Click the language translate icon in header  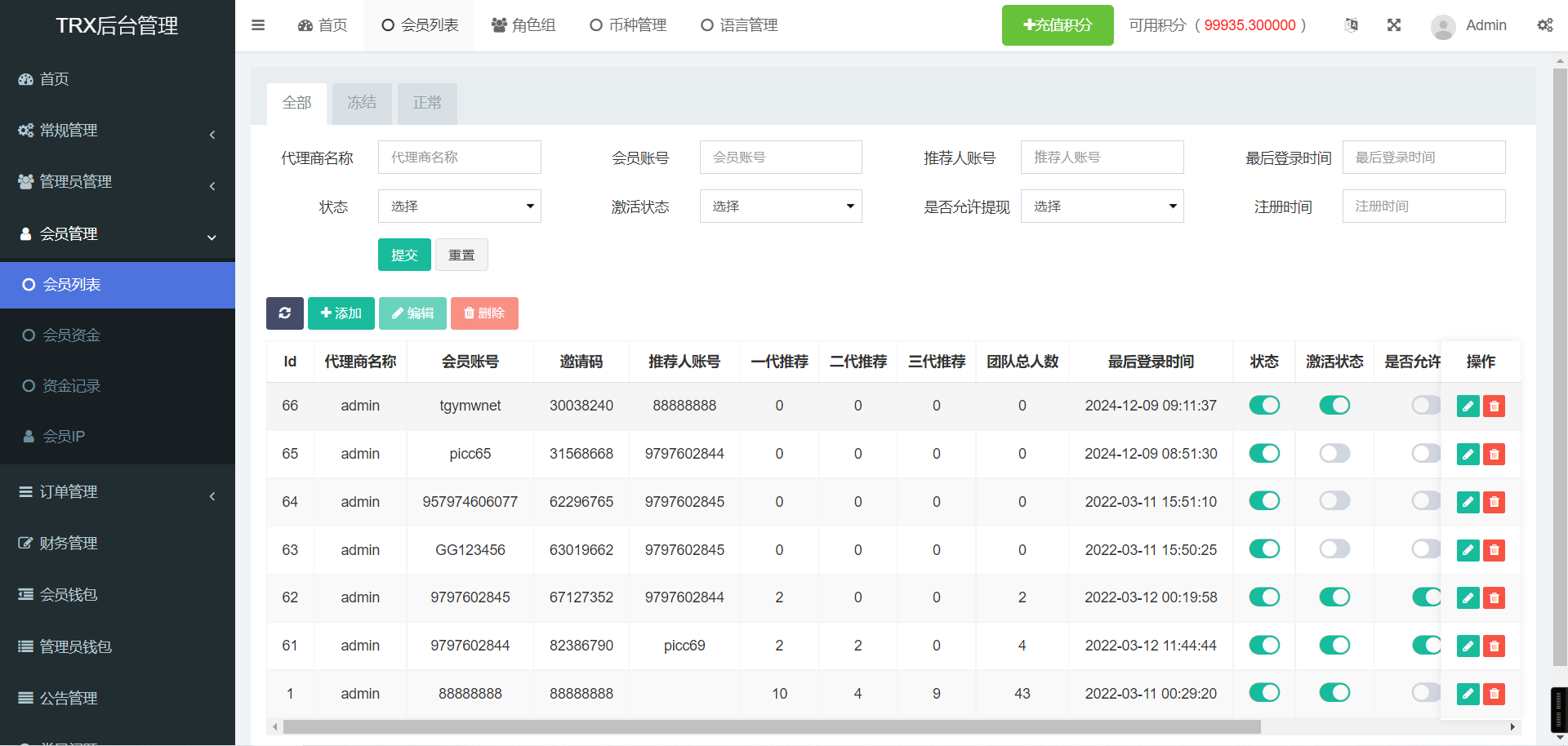click(x=1351, y=25)
